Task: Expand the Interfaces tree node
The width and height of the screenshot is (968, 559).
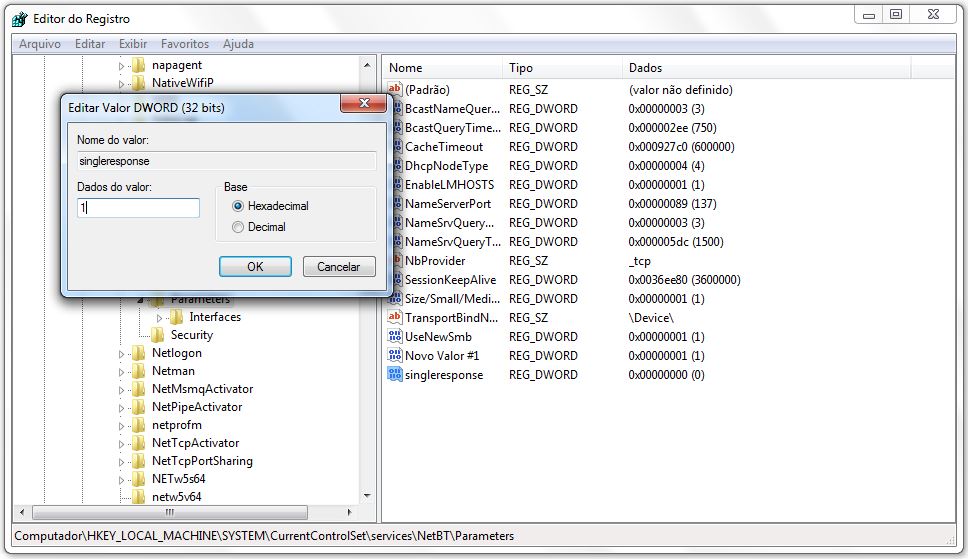Action: coord(159,318)
